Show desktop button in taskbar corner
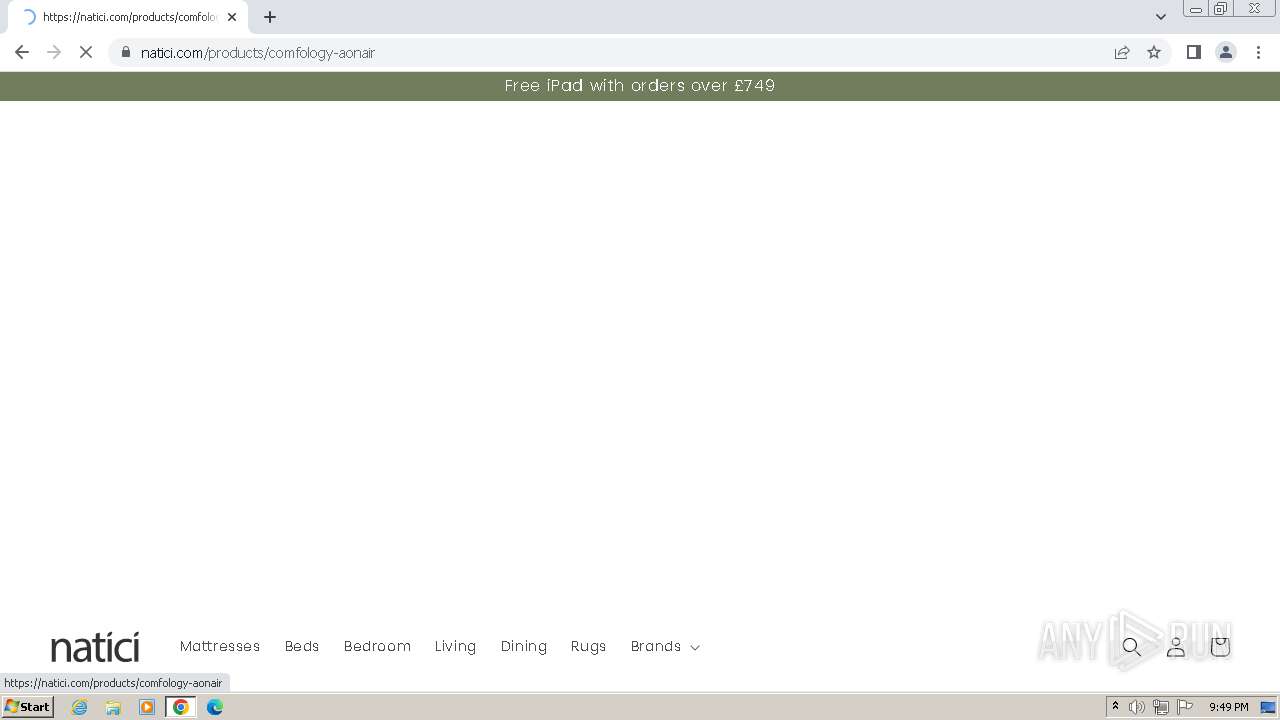This screenshot has width=1280, height=720. coord(1269,707)
